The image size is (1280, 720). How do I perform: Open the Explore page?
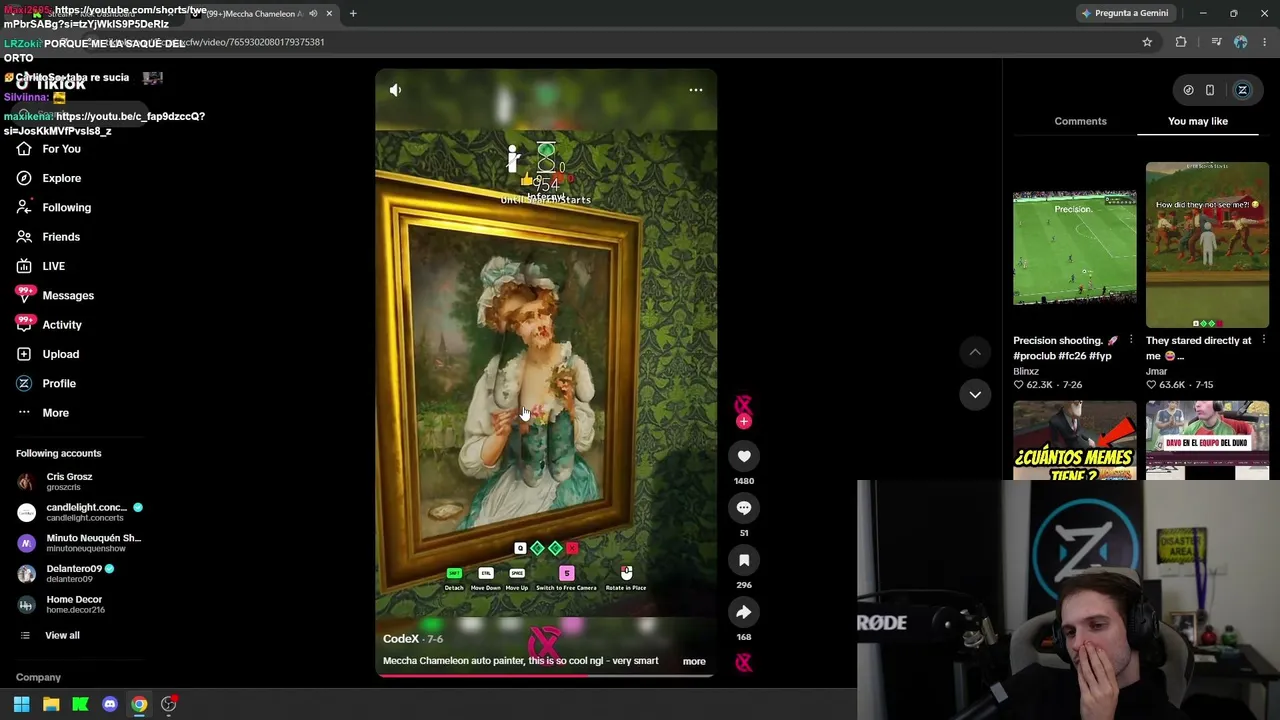[x=61, y=178]
